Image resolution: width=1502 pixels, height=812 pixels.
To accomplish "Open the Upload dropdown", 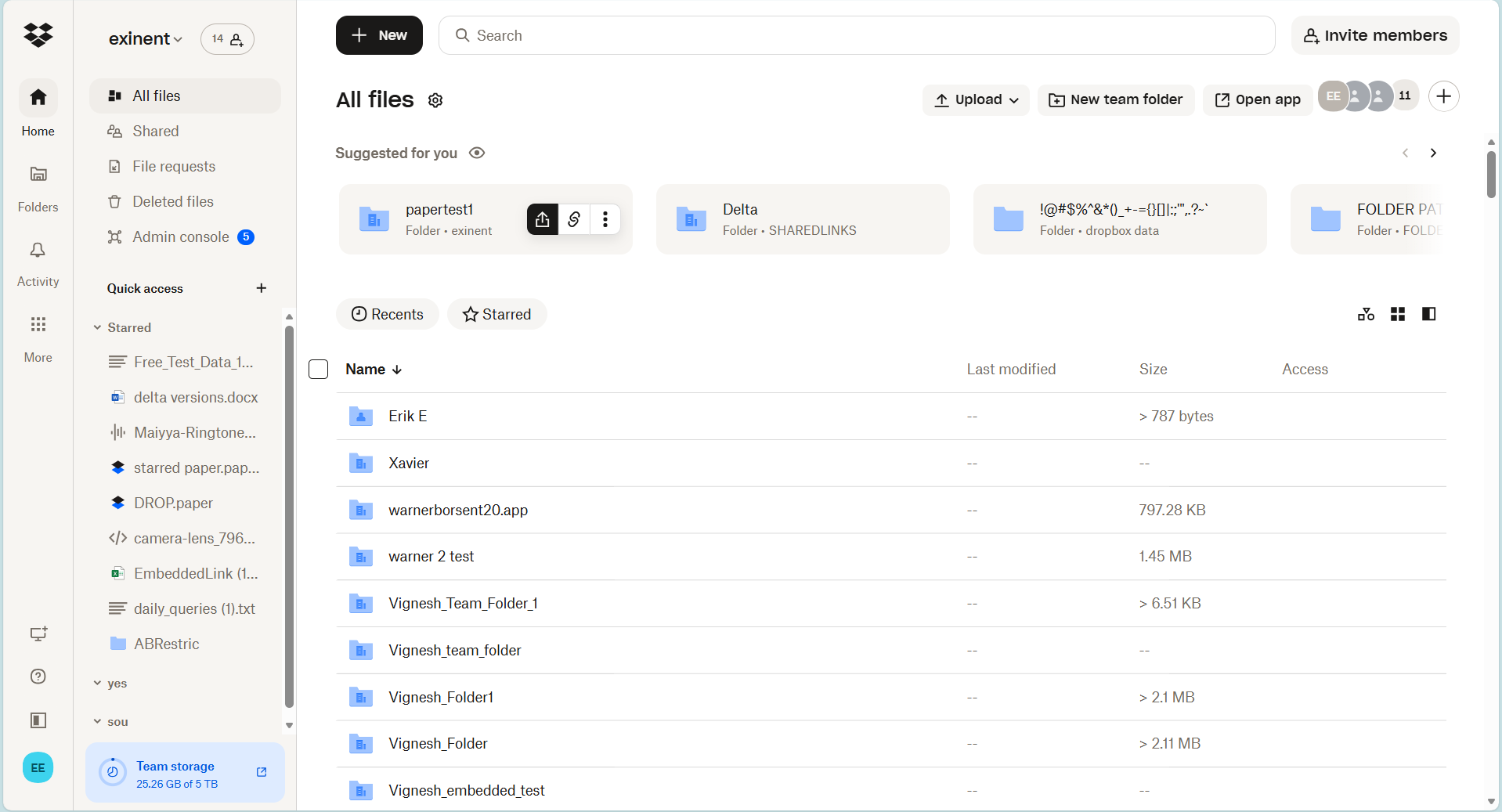I will (975, 99).
